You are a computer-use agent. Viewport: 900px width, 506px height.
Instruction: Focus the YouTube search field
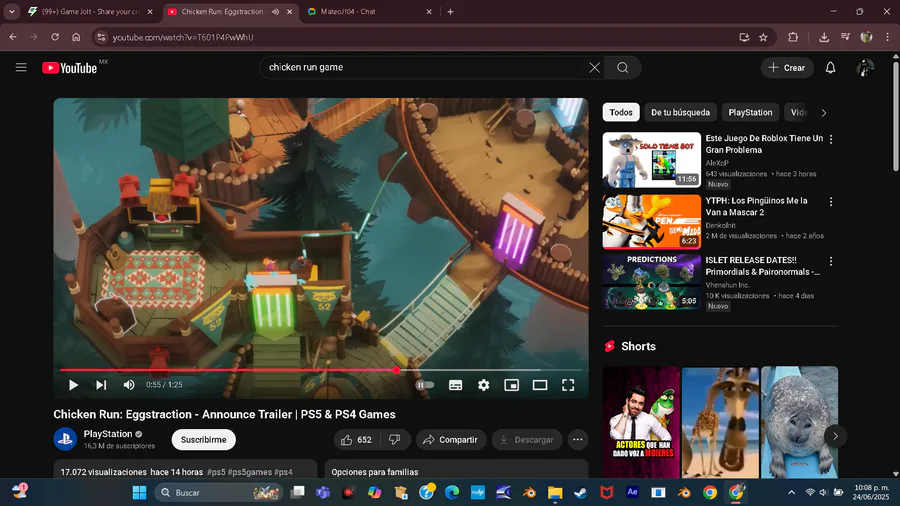click(425, 68)
